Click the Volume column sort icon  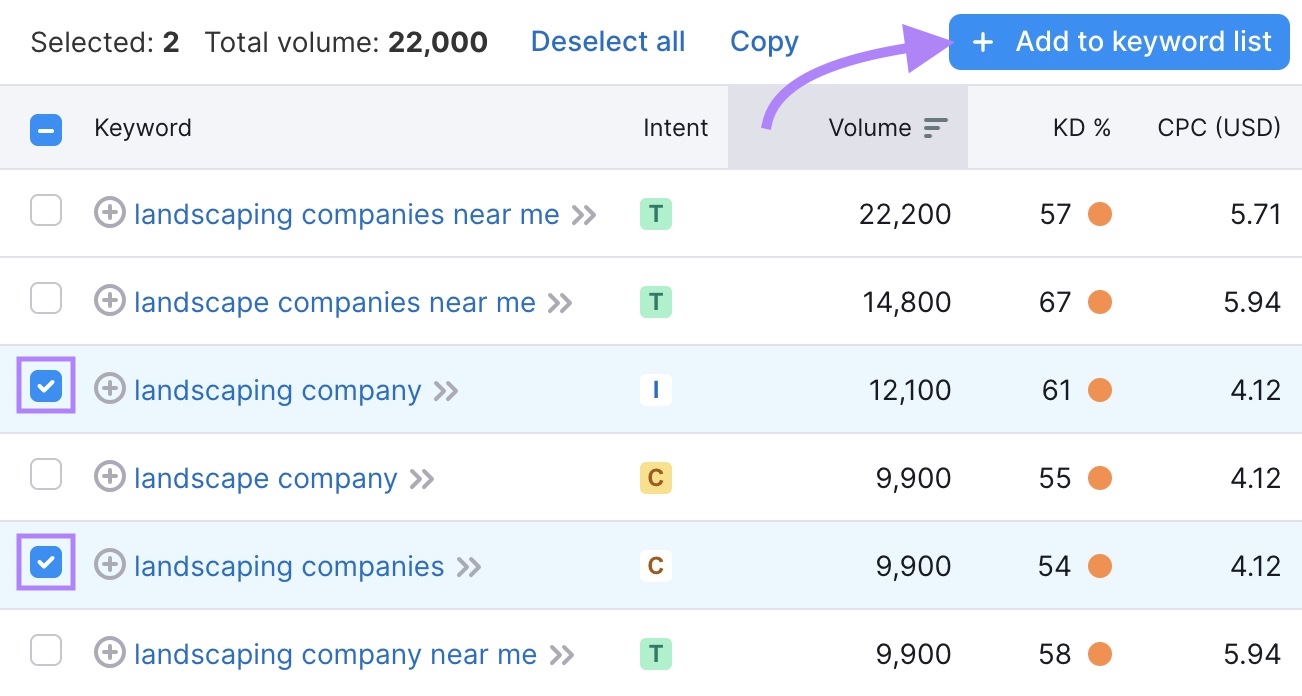click(935, 128)
